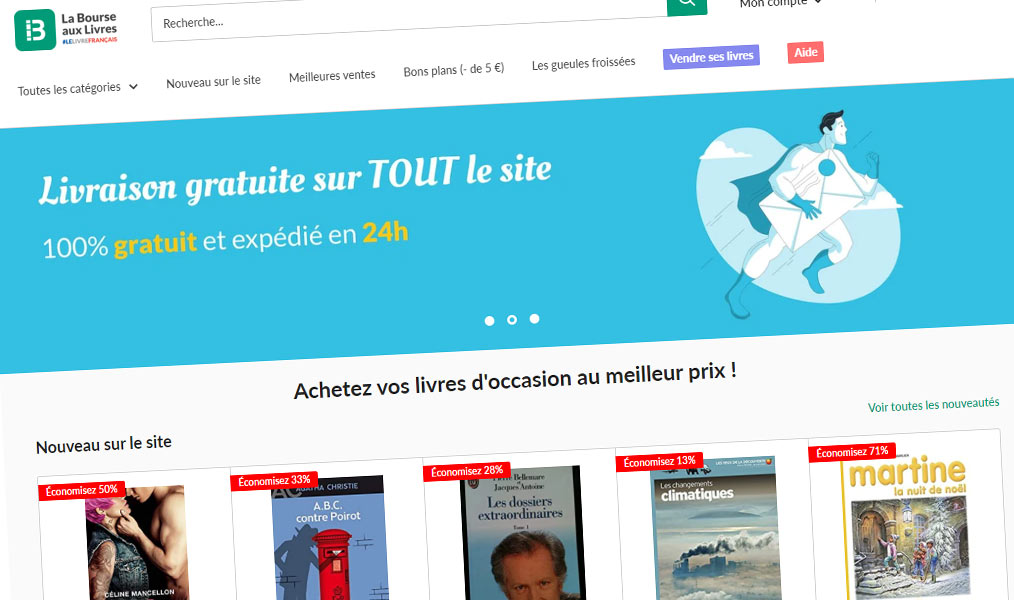1014x600 pixels.
Task: Go to Bons plans (- de 5 €)
Action: (454, 69)
